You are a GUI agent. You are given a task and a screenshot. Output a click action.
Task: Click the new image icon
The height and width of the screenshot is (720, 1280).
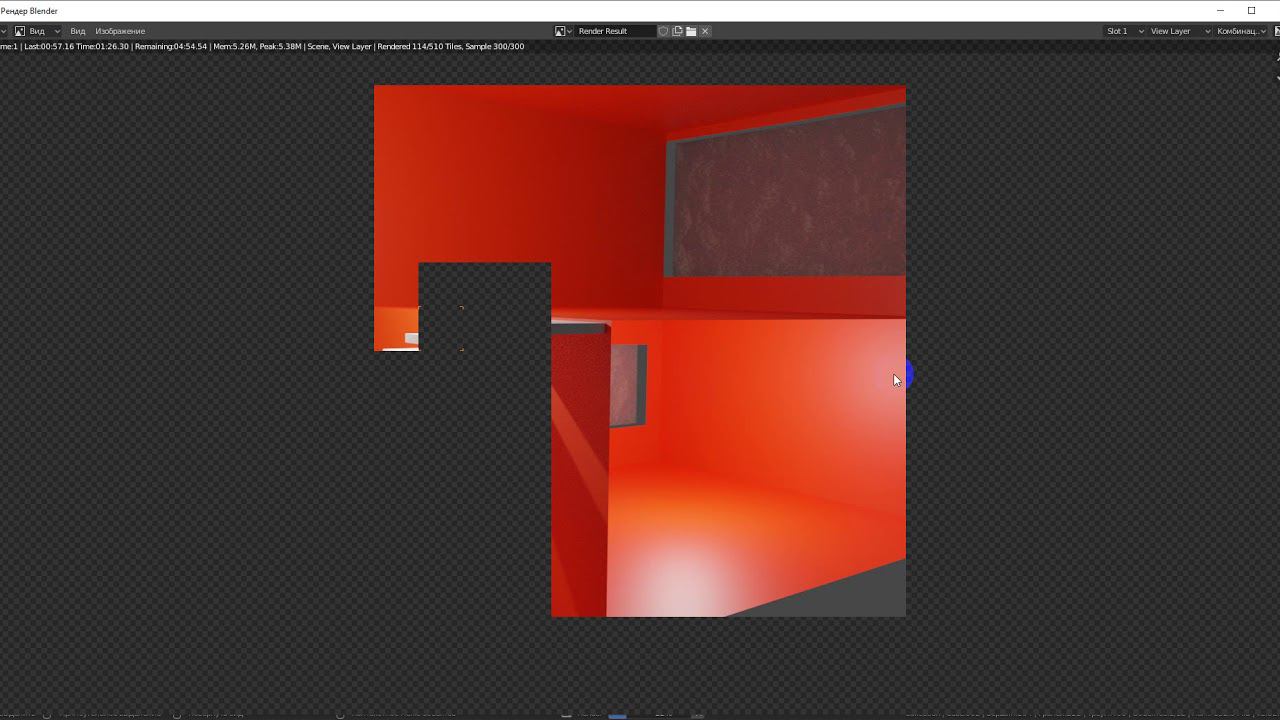pyautogui.click(x=677, y=31)
